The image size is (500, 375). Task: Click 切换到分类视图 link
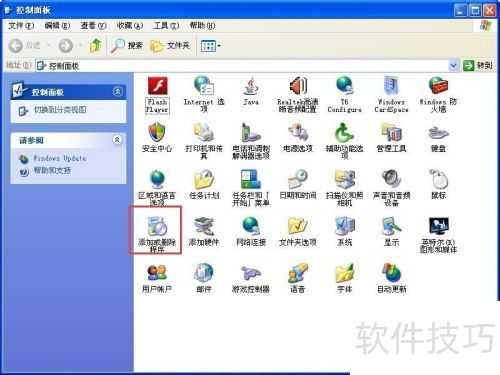[x=60, y=110]
